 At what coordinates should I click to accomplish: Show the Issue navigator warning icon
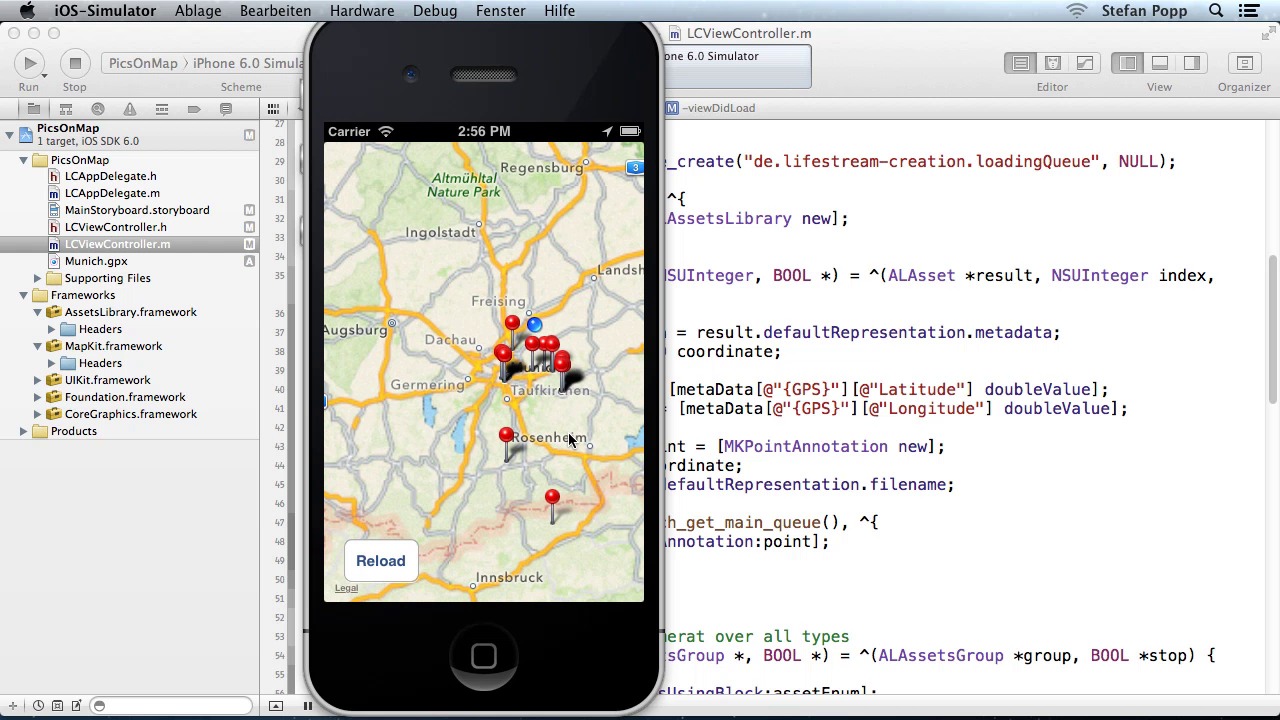[129, 108]
